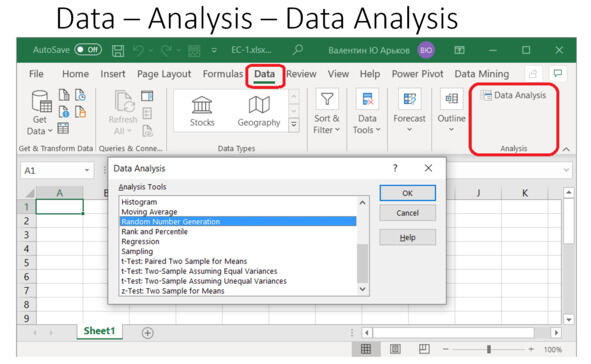591x364 pixels.
Task: Switch to the Power Pivot tab
Action: 417,74
